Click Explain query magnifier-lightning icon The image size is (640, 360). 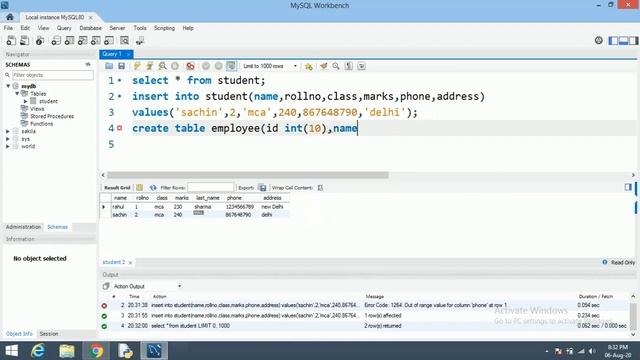162,66
